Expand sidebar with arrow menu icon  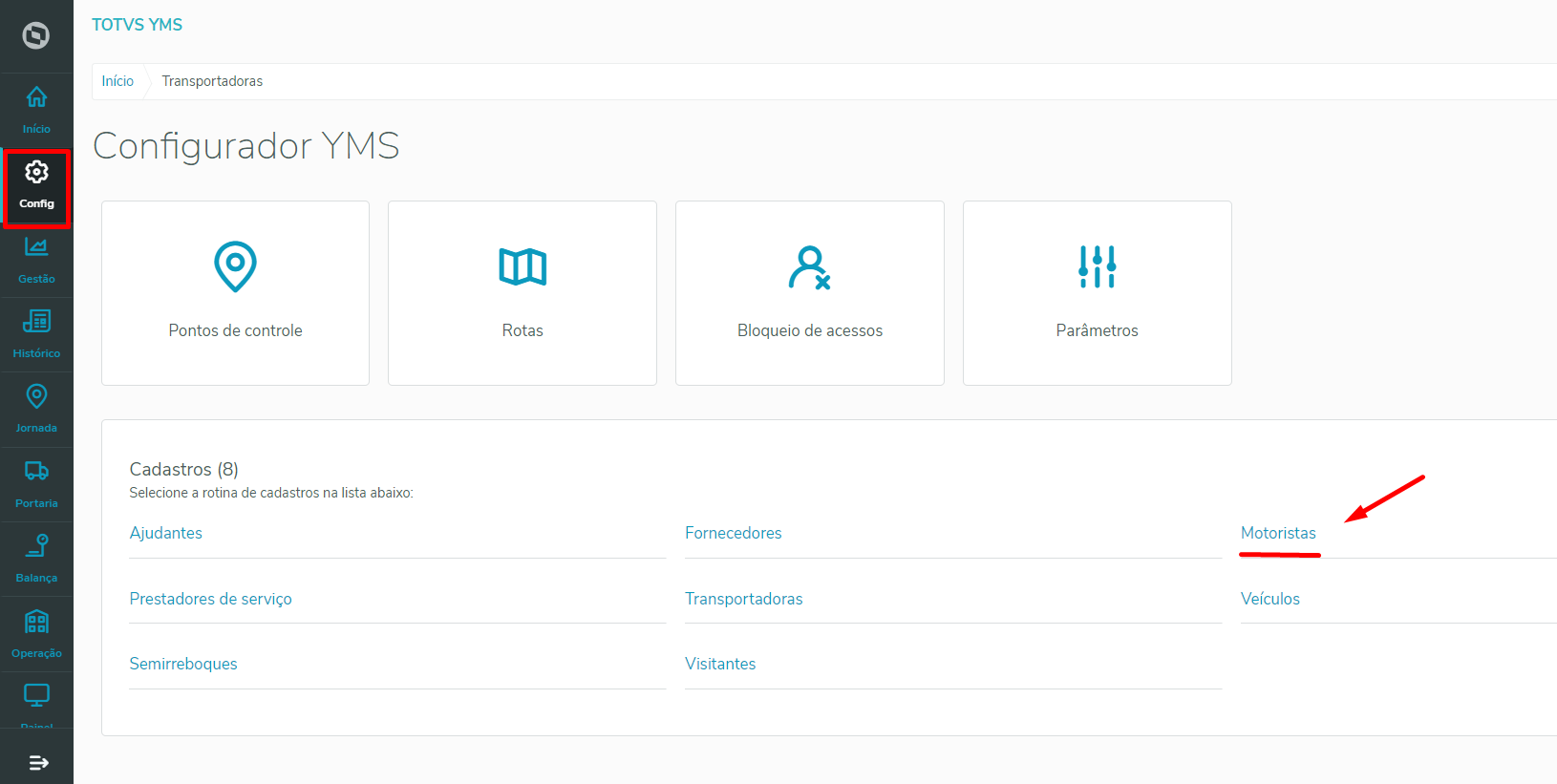tap(38, 763)
